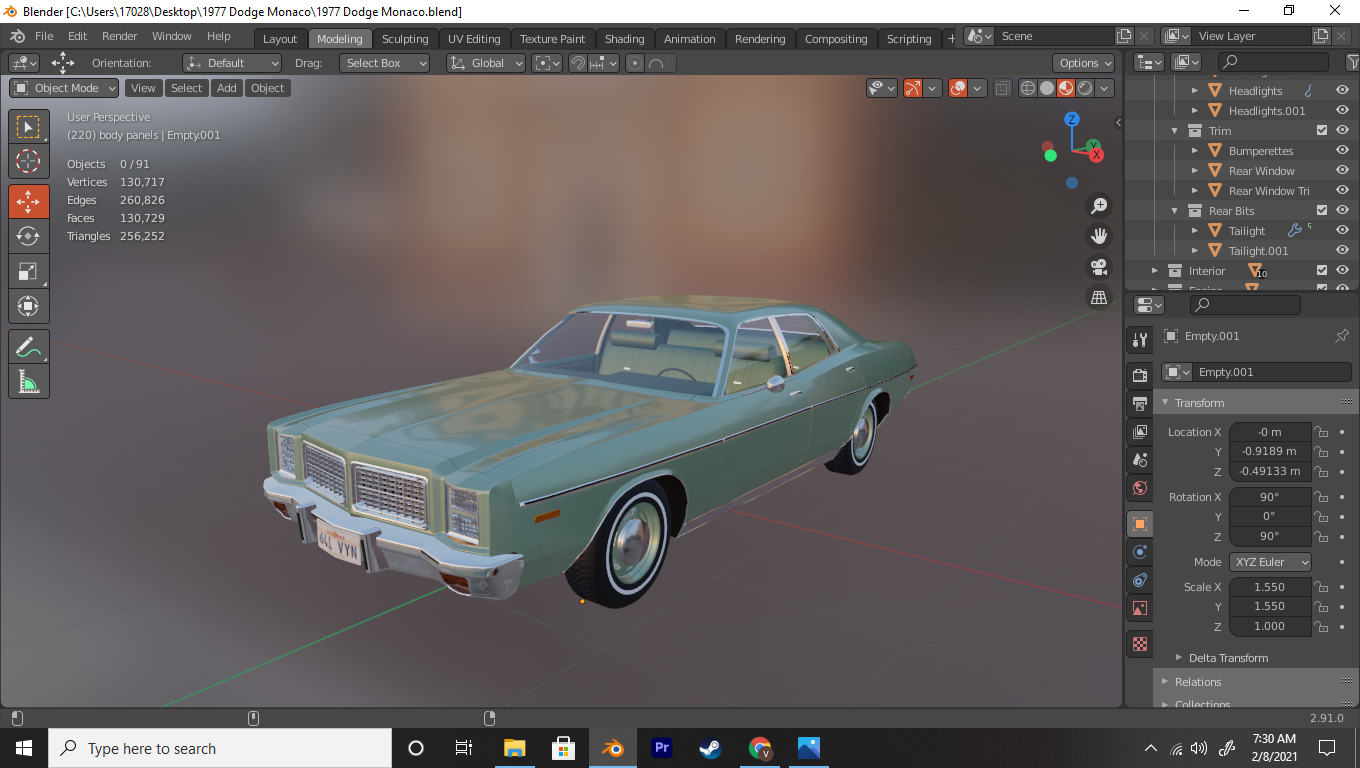Toggle visibility of the Tailight object
This screenshot has width=1360, height=768.
click(x=1342, y=231)
